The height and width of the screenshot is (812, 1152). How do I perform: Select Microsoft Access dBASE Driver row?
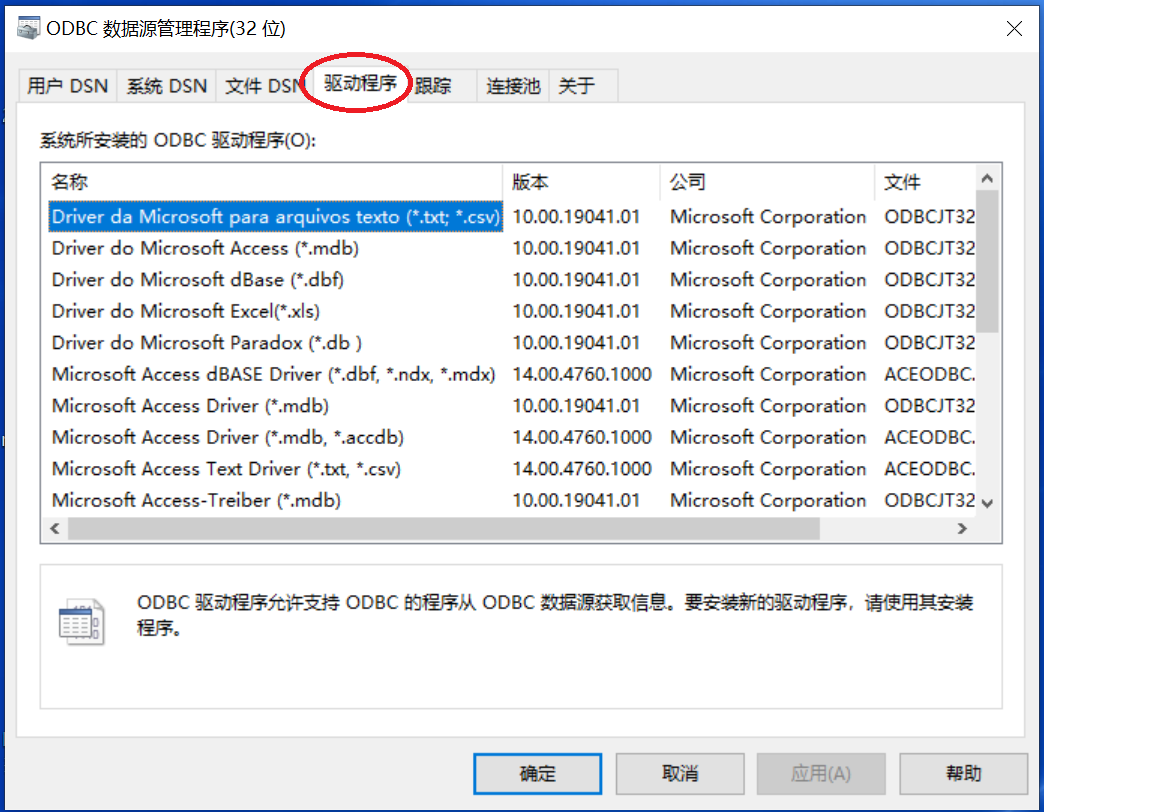click(511, 375)
